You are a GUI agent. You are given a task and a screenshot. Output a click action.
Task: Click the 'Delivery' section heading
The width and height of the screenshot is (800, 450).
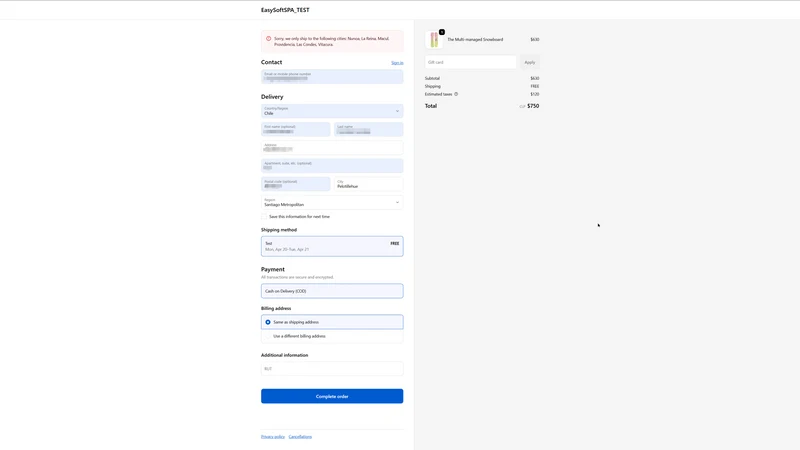pos(272,96)
